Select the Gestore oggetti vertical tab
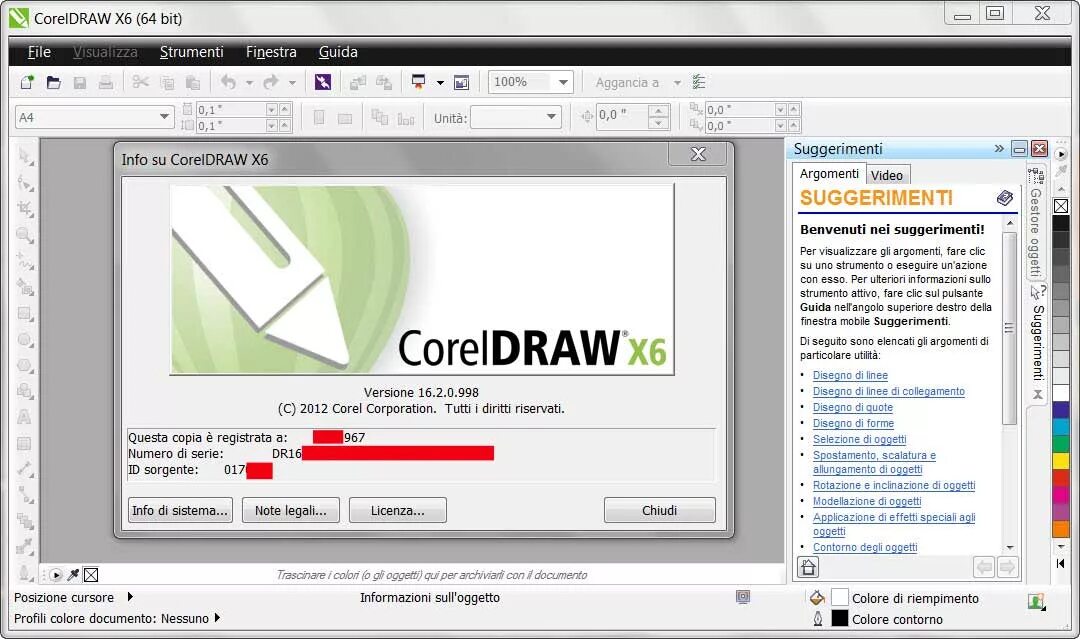Screen dimensions: 1080x639 [1035, 223]
